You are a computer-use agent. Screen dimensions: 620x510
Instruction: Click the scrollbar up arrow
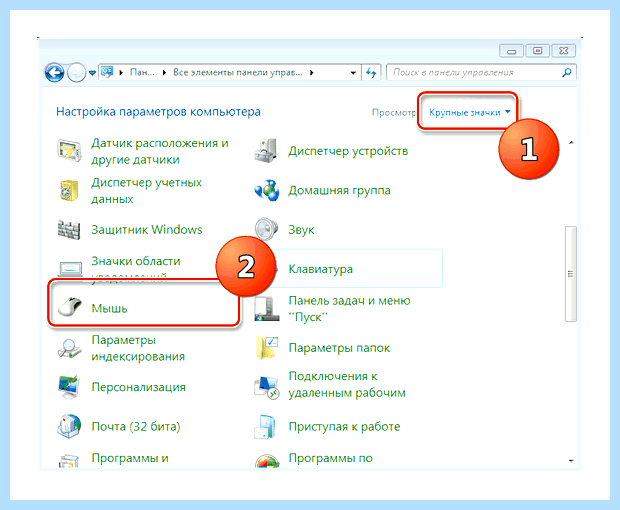pyautogui.click(x=571, y=143)
